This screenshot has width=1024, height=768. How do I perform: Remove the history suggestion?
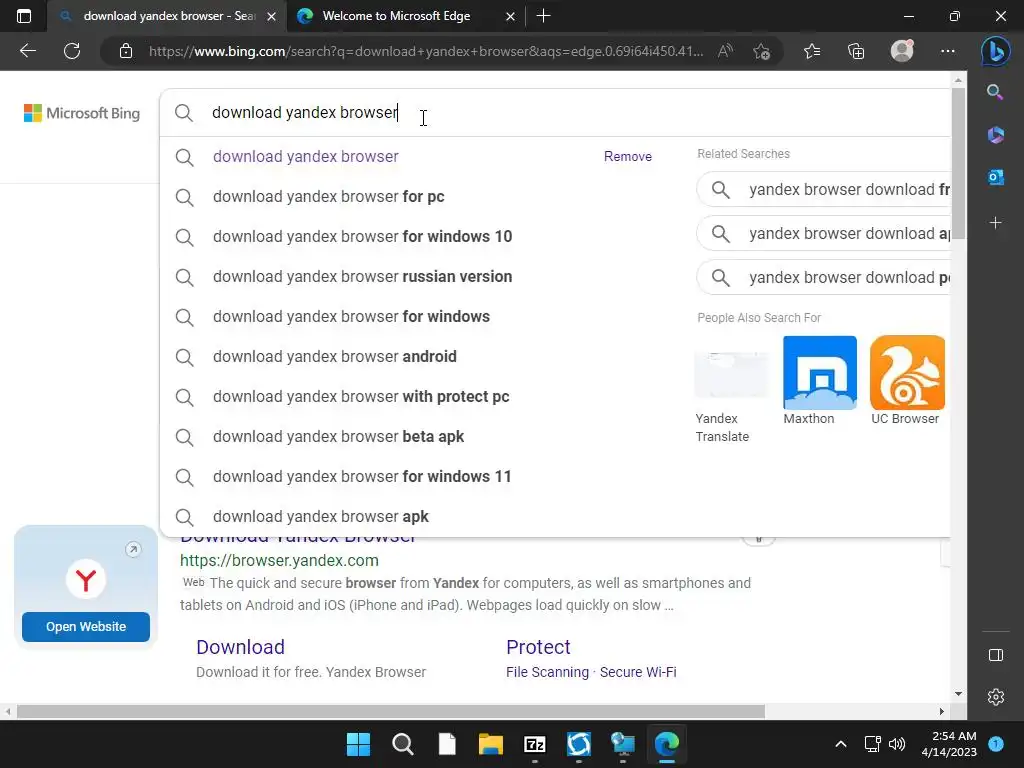(628, 157)
